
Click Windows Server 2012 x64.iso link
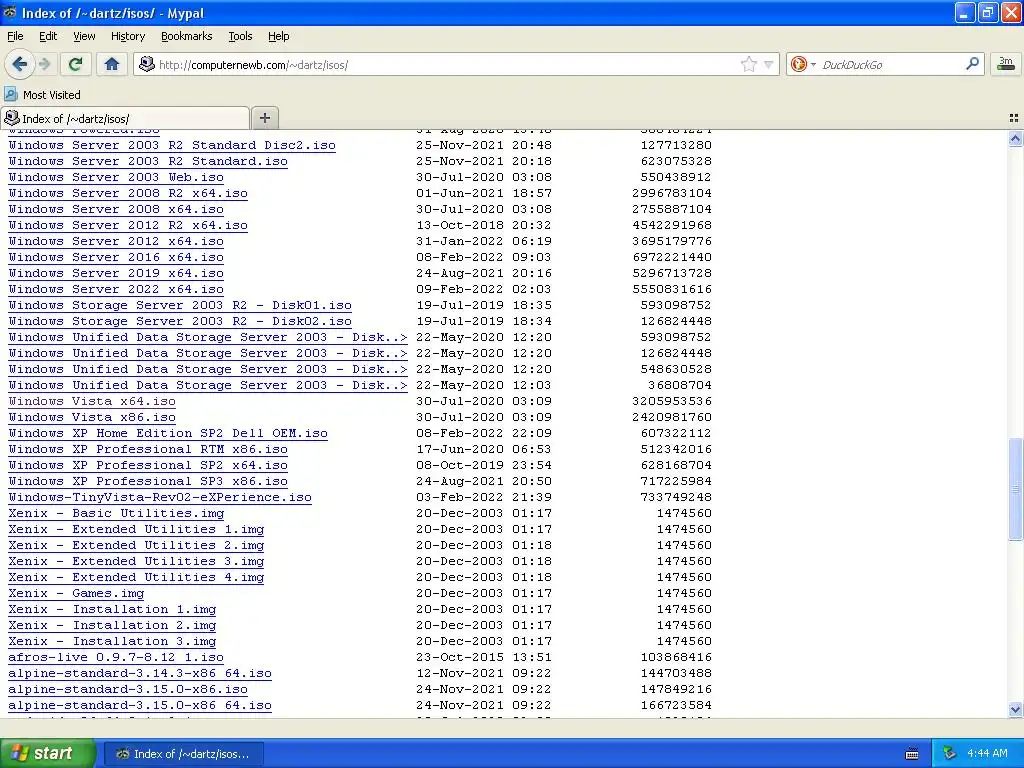click(x=116, y=241)
